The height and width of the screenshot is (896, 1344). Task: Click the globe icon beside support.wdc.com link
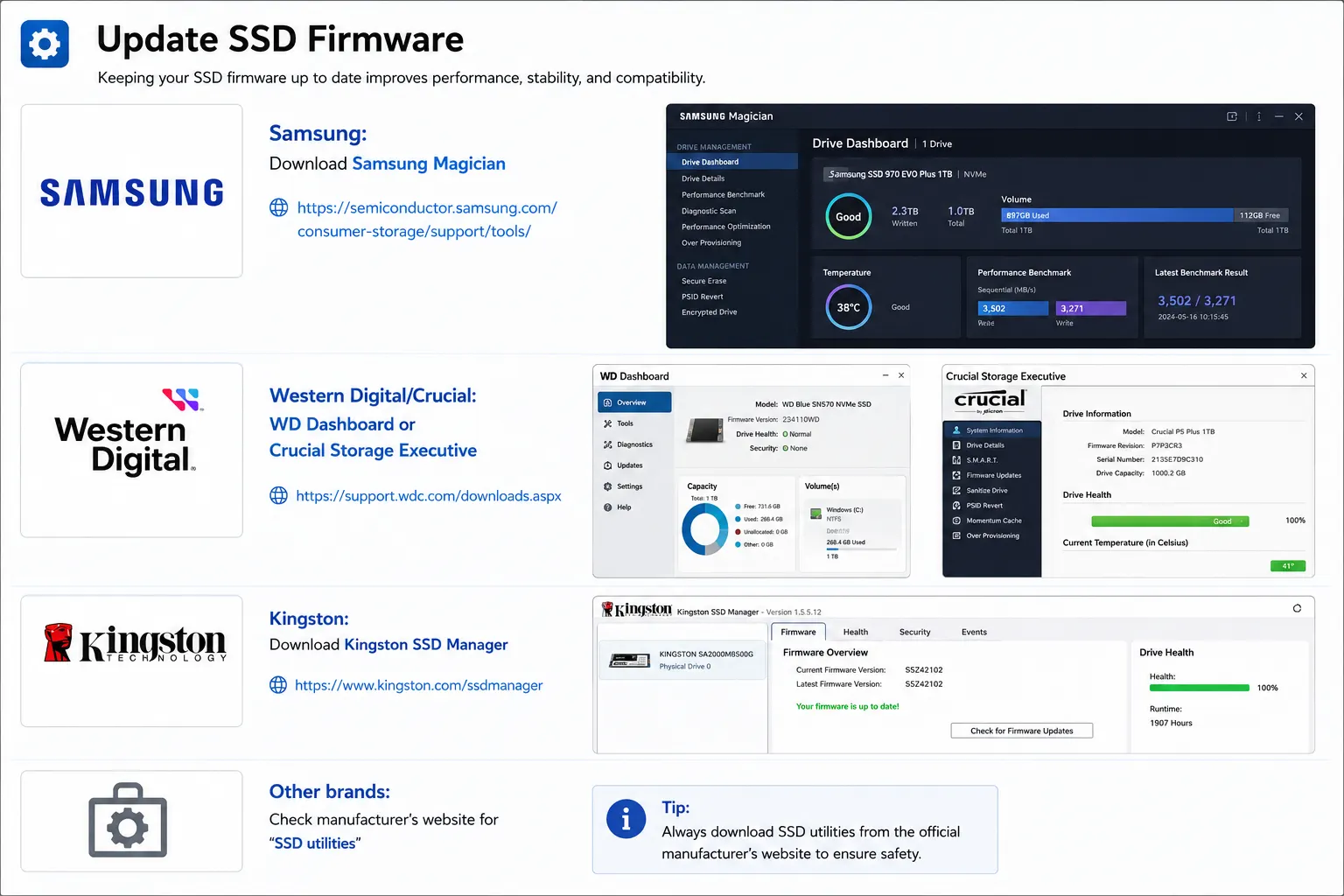tap(278, 495)
